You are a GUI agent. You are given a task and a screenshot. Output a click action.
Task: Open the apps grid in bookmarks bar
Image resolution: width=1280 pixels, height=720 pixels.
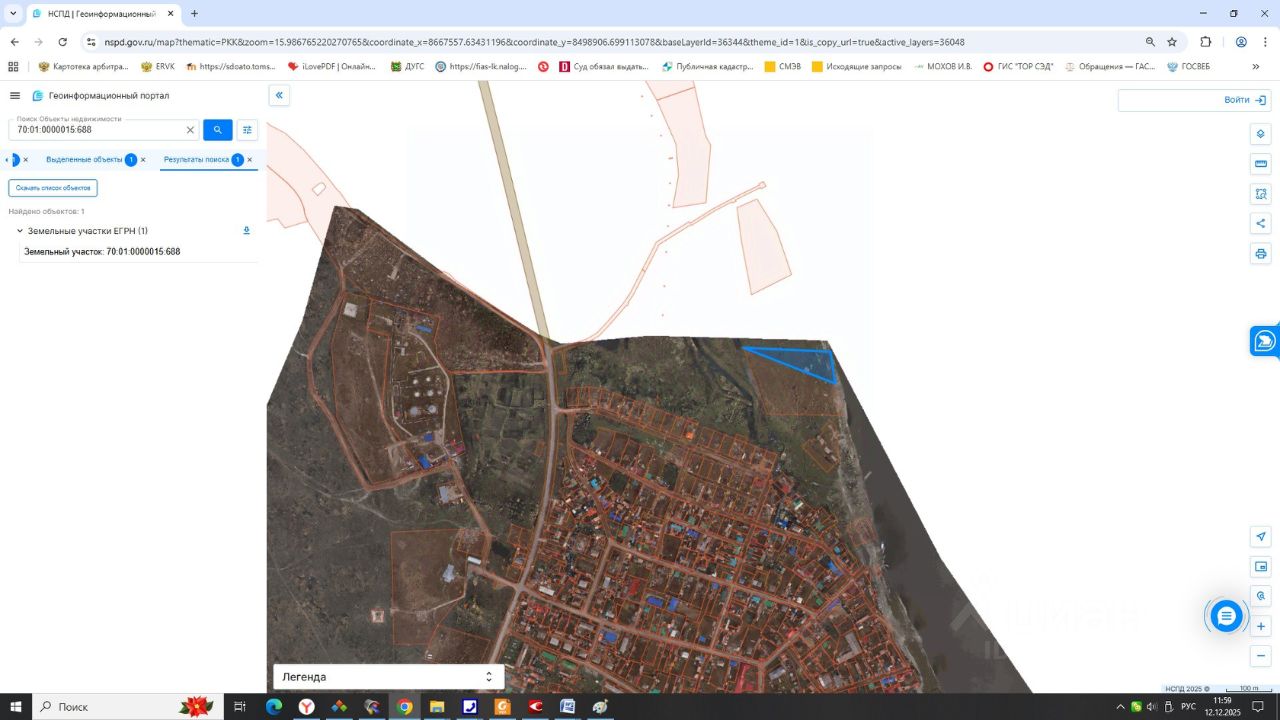click(x=13, y=67)
